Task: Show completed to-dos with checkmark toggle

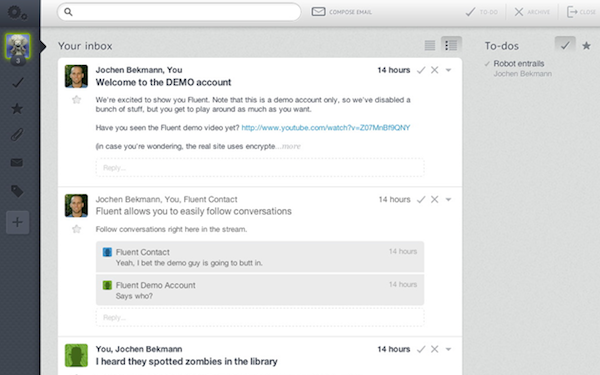Action: (565, 46)
